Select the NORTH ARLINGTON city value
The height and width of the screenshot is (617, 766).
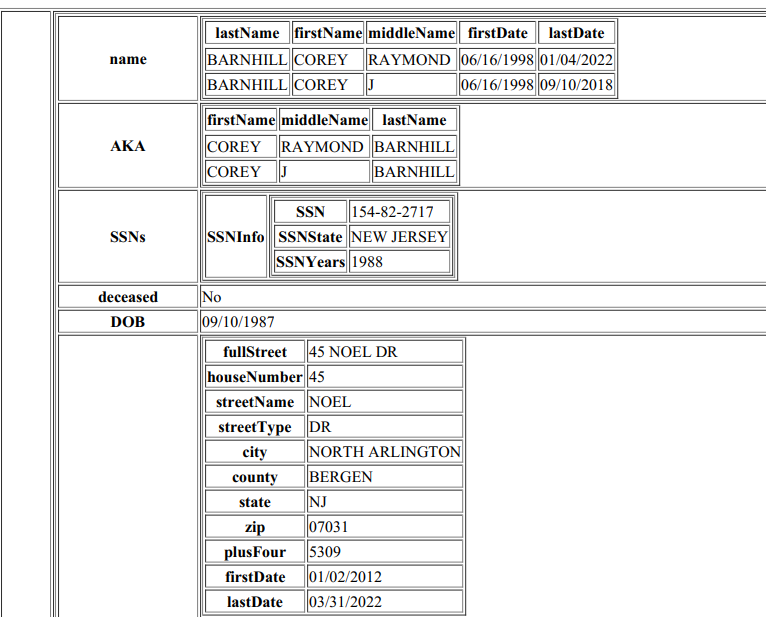coord(384,452)
